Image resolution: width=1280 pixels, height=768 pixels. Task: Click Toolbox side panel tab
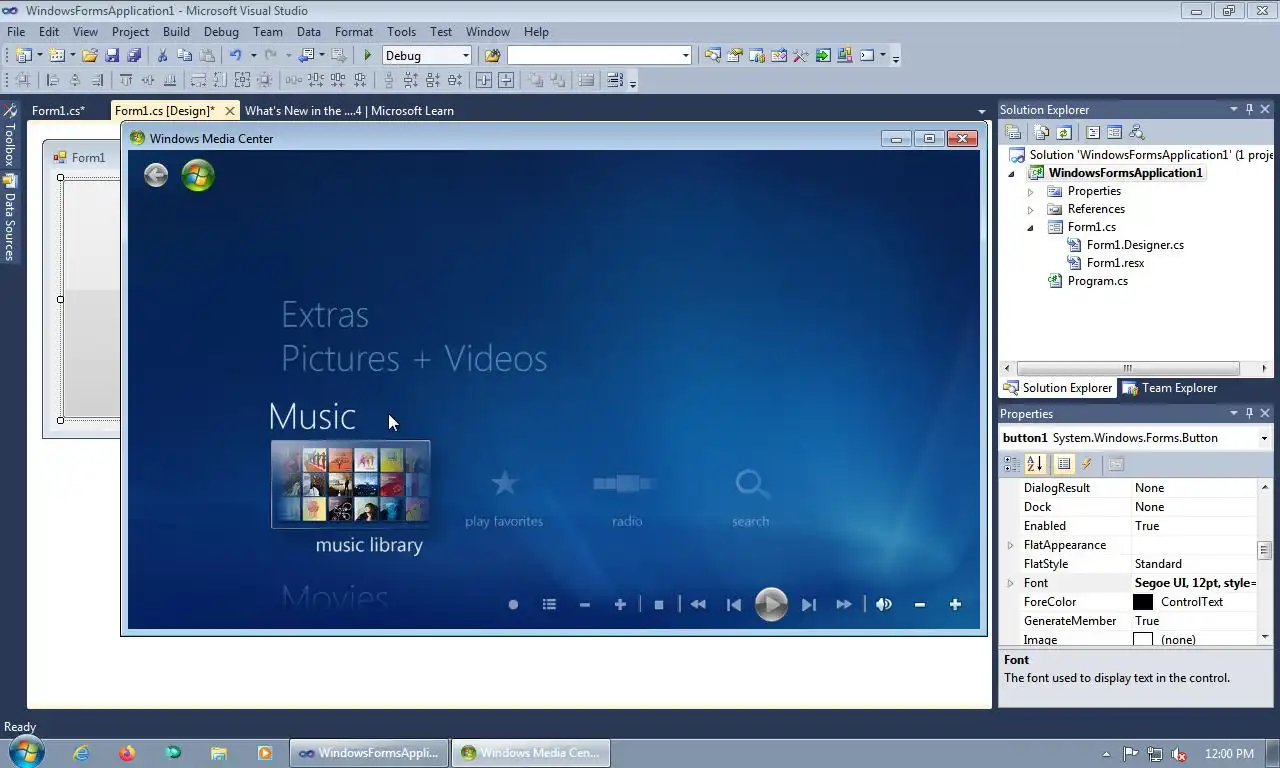[9, 134]
